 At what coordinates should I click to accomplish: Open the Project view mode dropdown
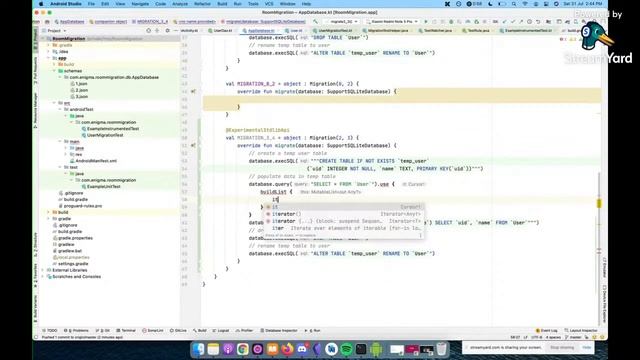57,31
